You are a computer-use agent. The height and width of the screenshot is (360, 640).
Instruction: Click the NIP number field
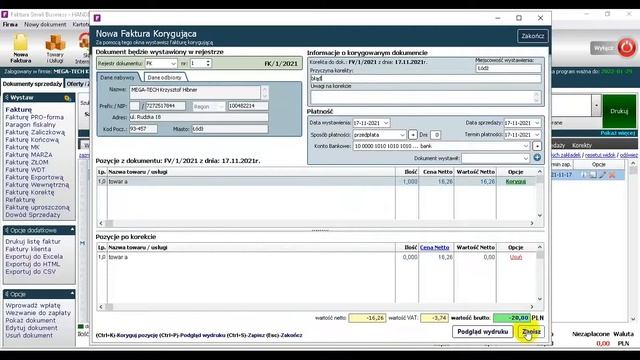tap(165, 106)
